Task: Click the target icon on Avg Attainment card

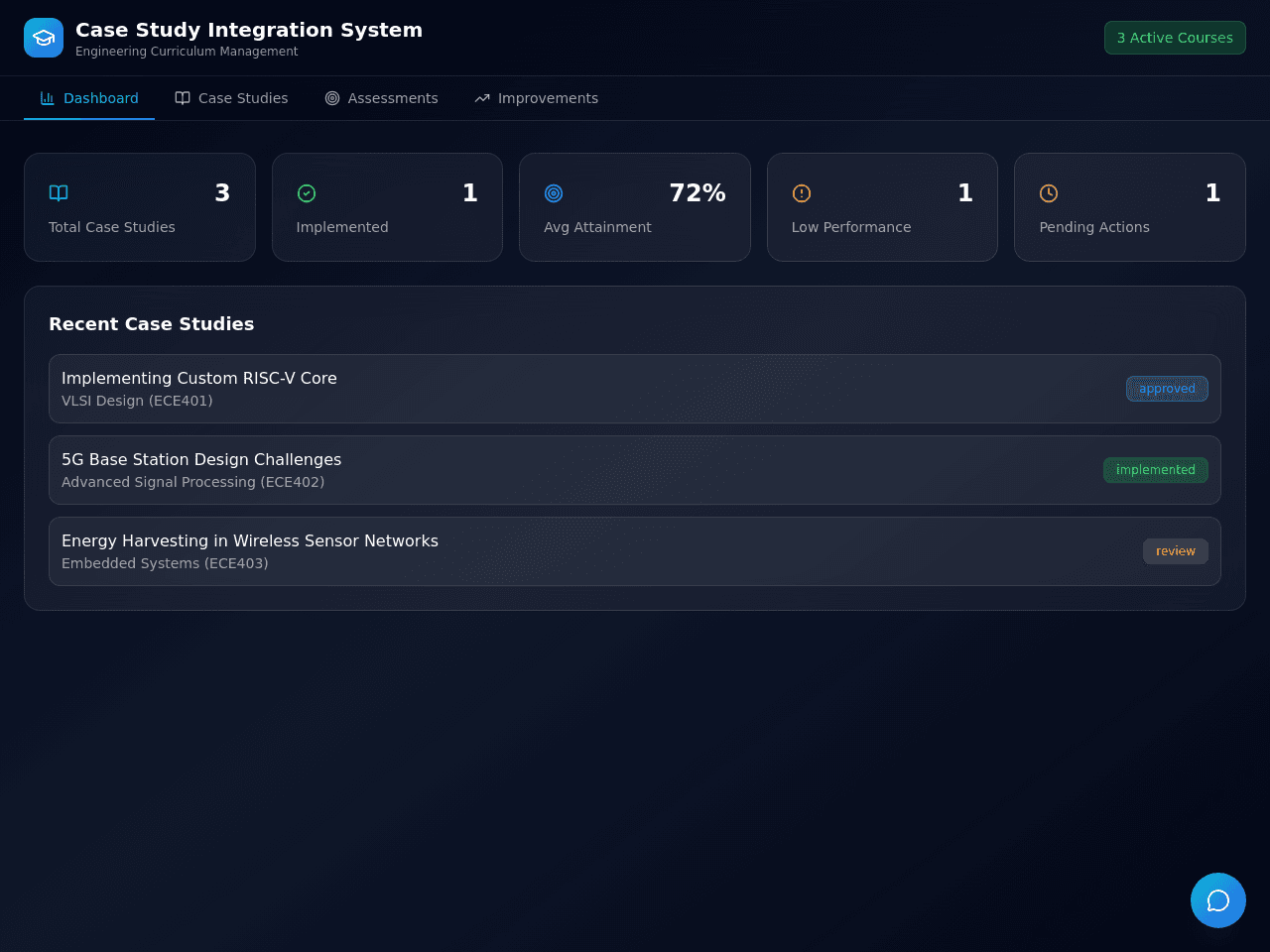Action: 554,193
